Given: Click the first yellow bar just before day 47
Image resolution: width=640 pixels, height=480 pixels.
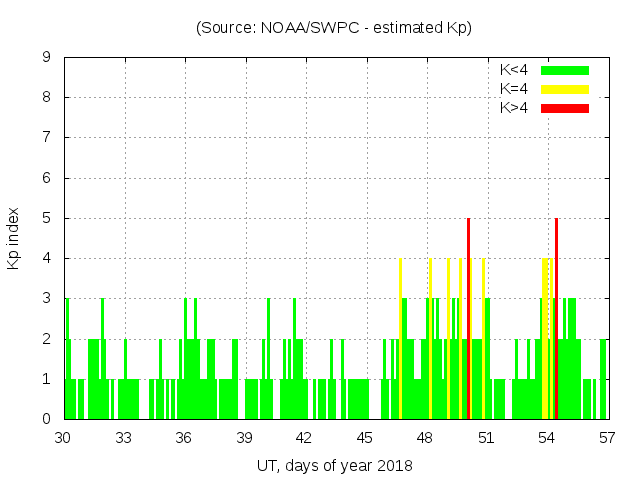Looking at the screenshot, I should 400,338.
